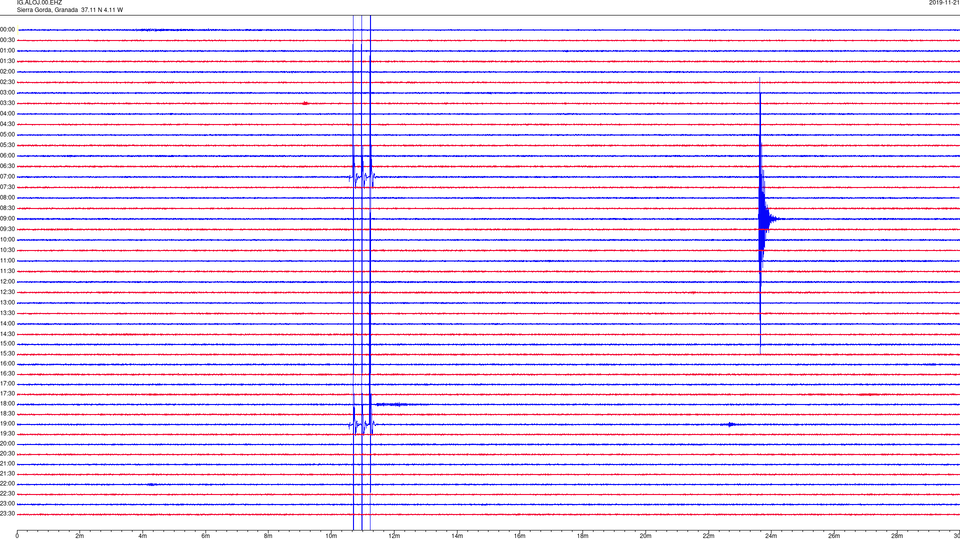Choose the 08:00 time label

pyautogui.click(x=8, y=198)
